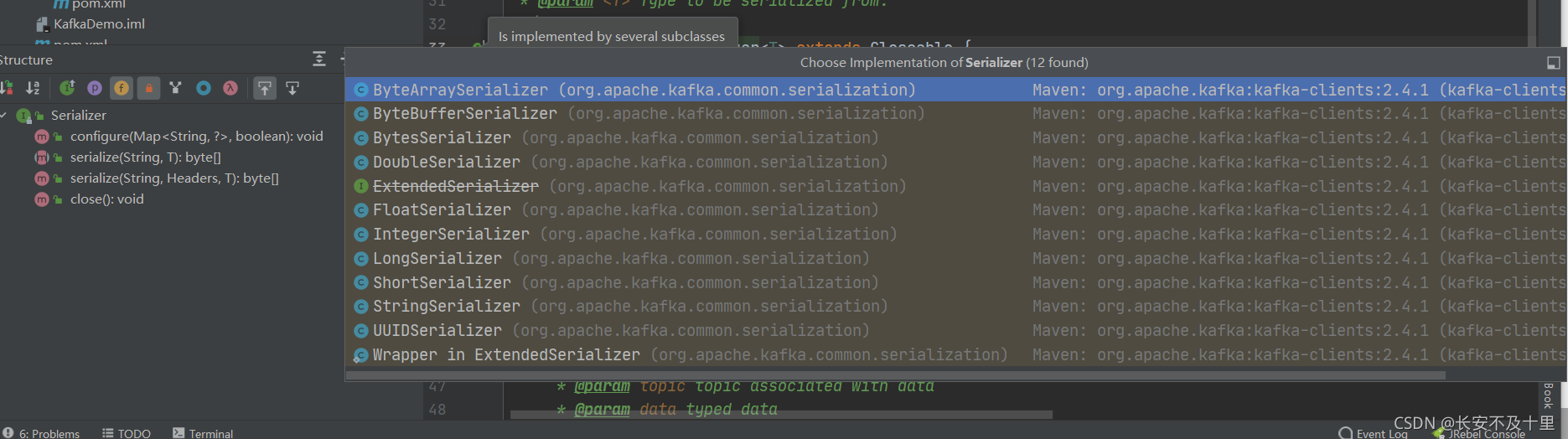Choose IntegerSerializer implementation
The height and width of the screenshot is (439, 1568).
955,234
